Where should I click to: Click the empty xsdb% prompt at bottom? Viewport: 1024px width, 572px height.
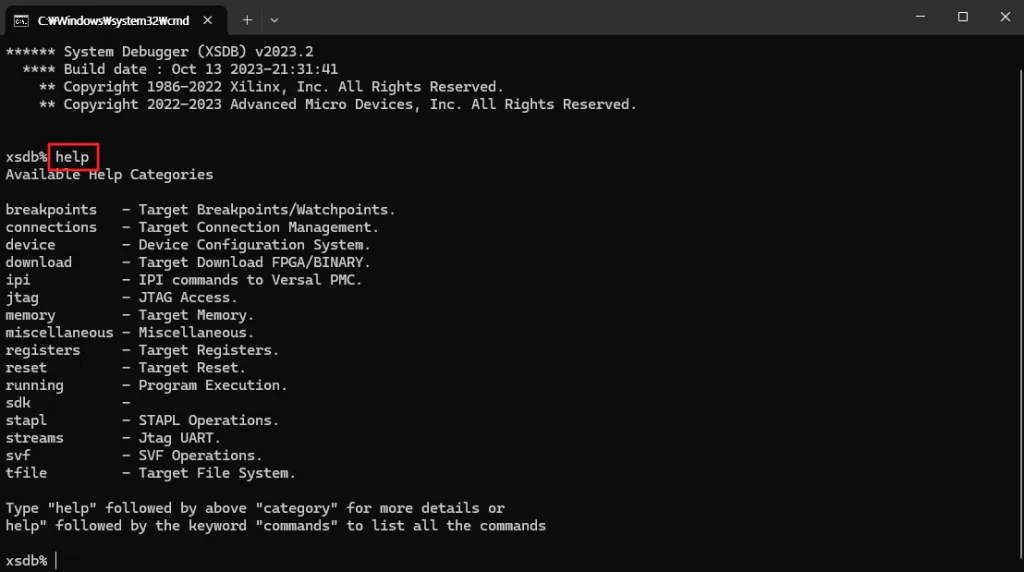(57, 560)
